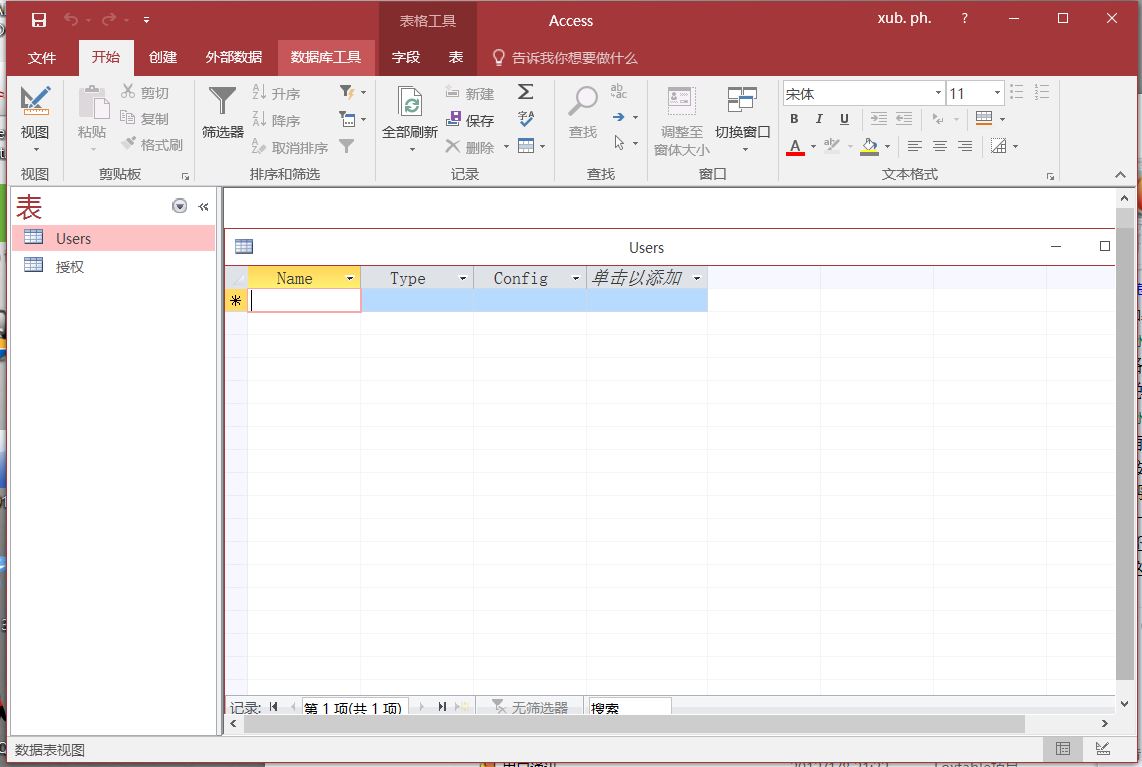Click 保存 (Save record) in the 记录 group
Viewport: 1142px width, 767px height.
[470, 119]
